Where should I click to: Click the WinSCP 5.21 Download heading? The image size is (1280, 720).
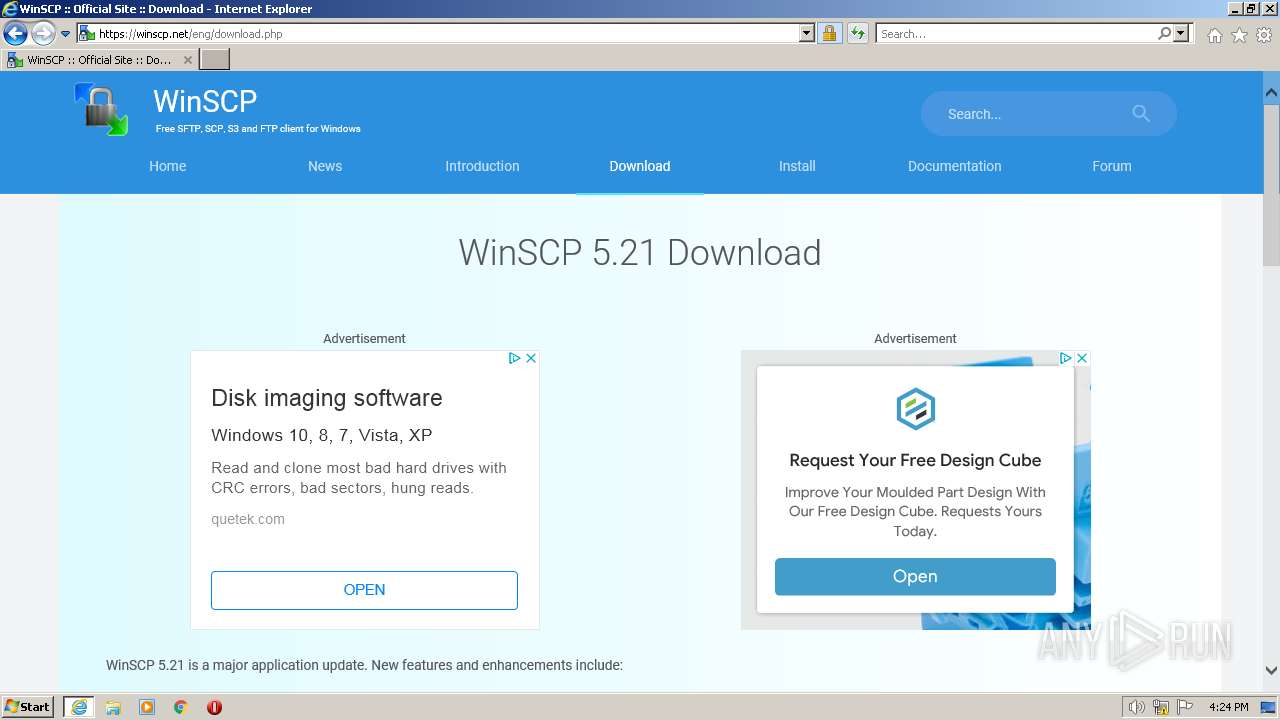[640, 253]
